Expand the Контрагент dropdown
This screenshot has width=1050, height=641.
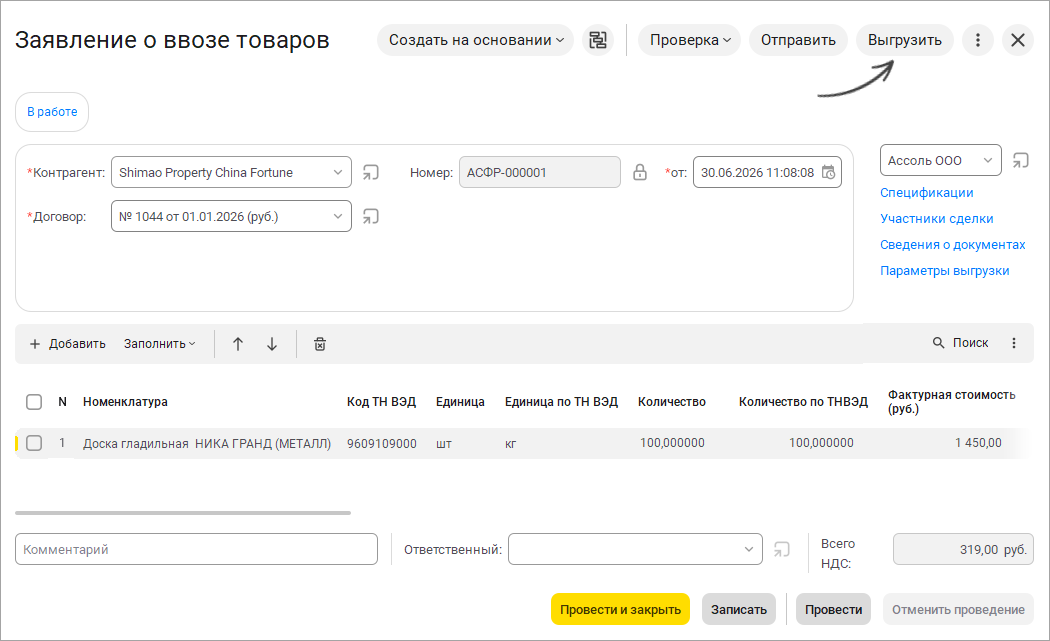pos(338,172)
